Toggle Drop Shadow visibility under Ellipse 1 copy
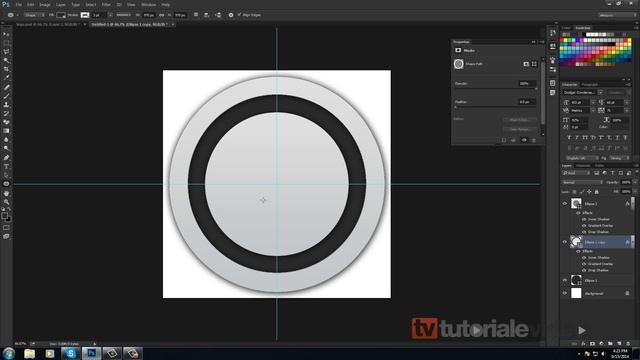This screenshot has width=640, height=360. click(584, 270)
